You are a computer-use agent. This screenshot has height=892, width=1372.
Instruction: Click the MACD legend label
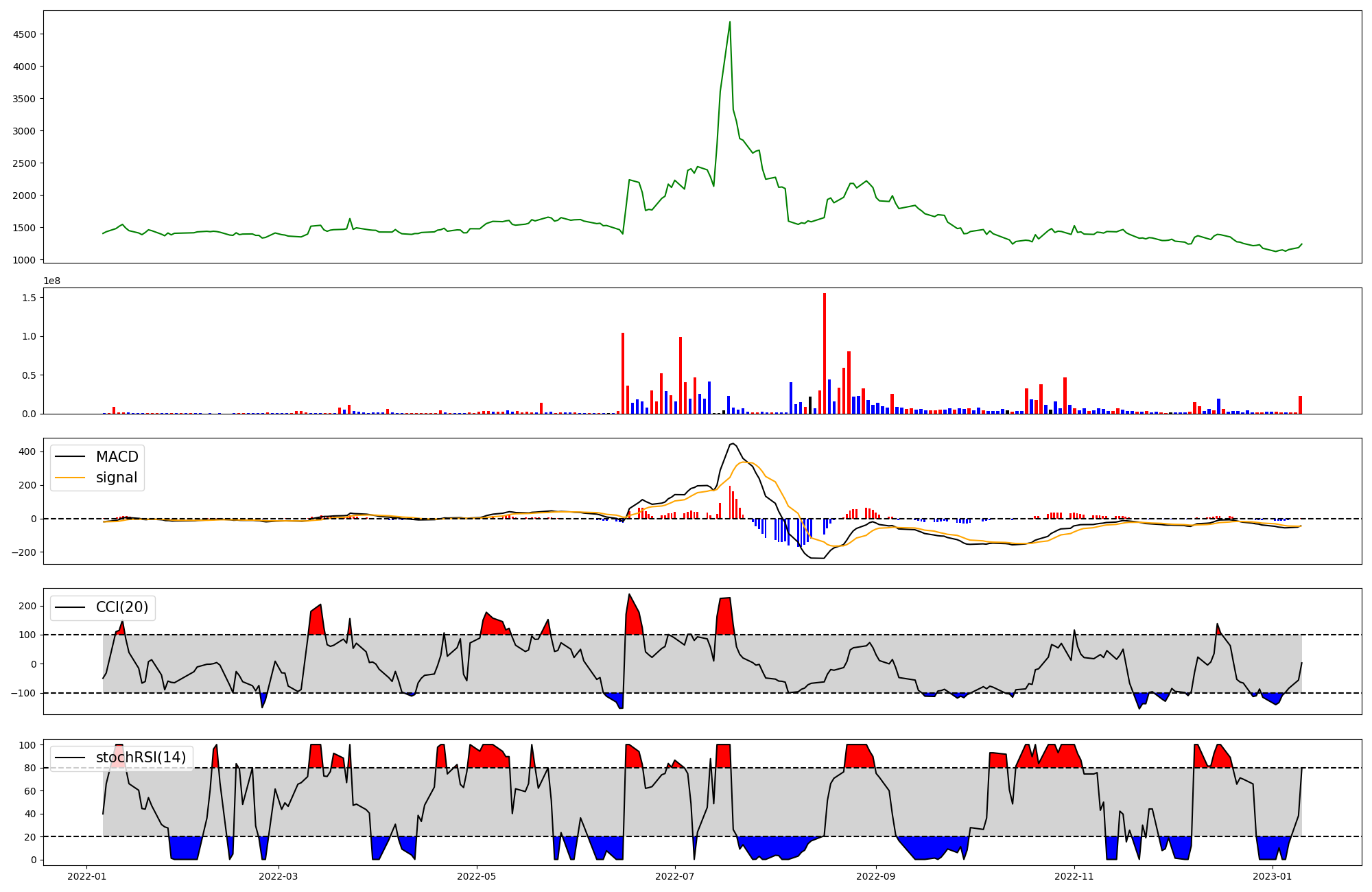coord(117,457)
